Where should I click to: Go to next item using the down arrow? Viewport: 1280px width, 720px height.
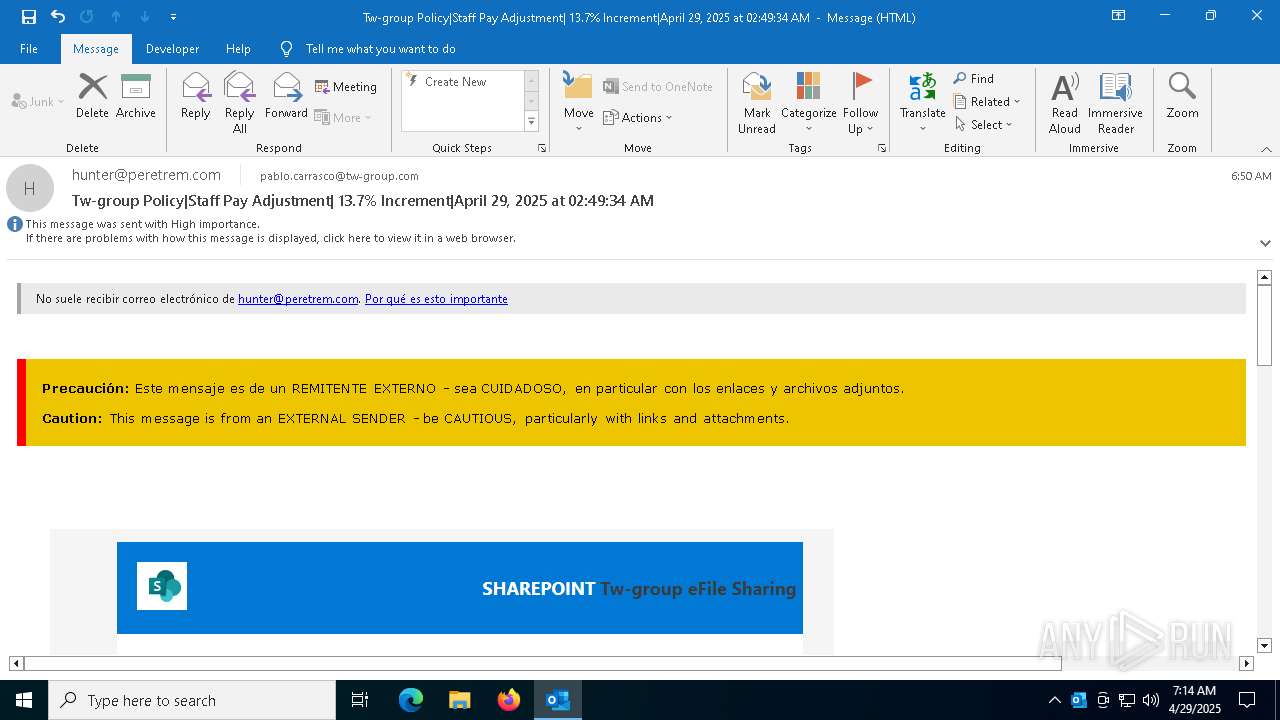coord(145,17)
